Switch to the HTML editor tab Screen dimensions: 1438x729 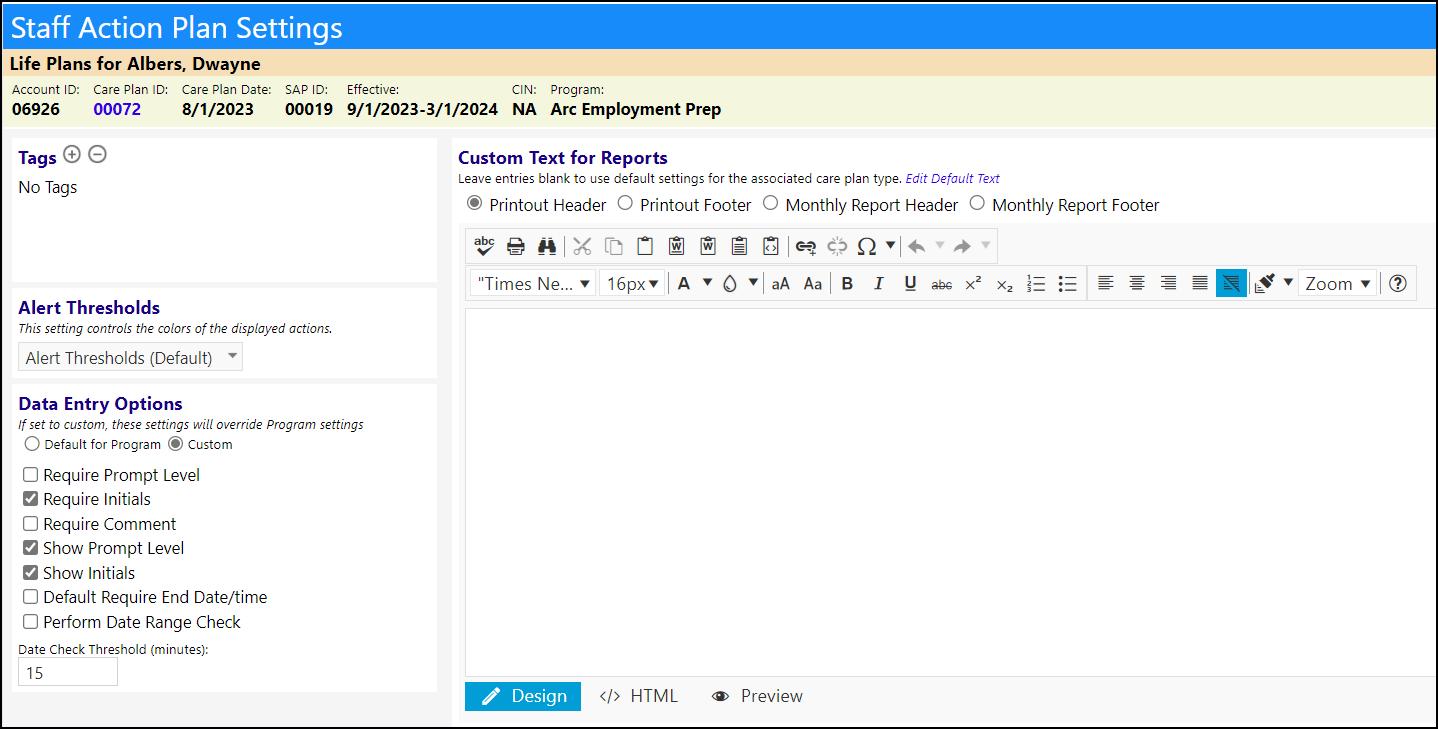click(639, 696)
